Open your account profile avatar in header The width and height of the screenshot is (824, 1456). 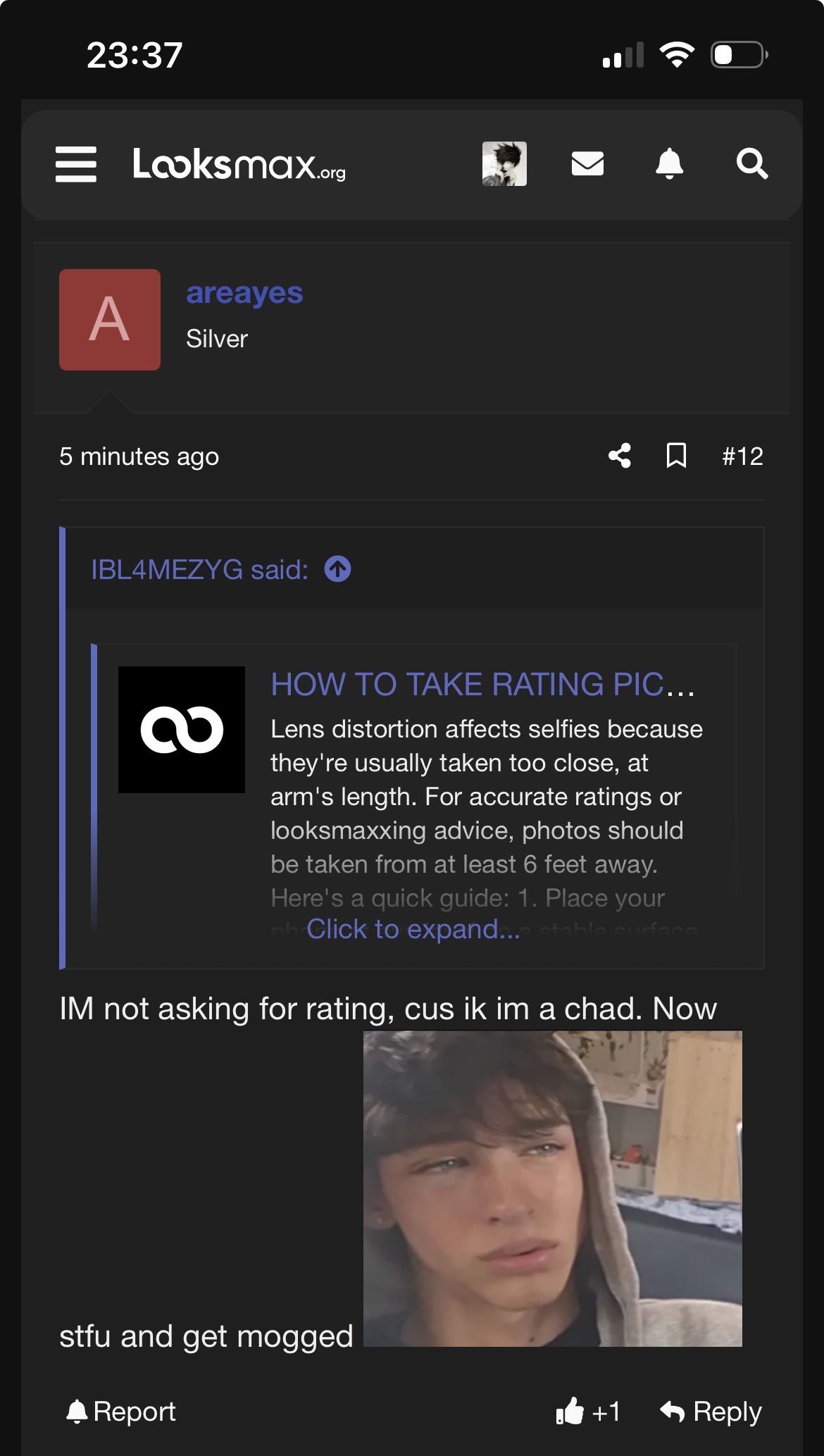504,164
